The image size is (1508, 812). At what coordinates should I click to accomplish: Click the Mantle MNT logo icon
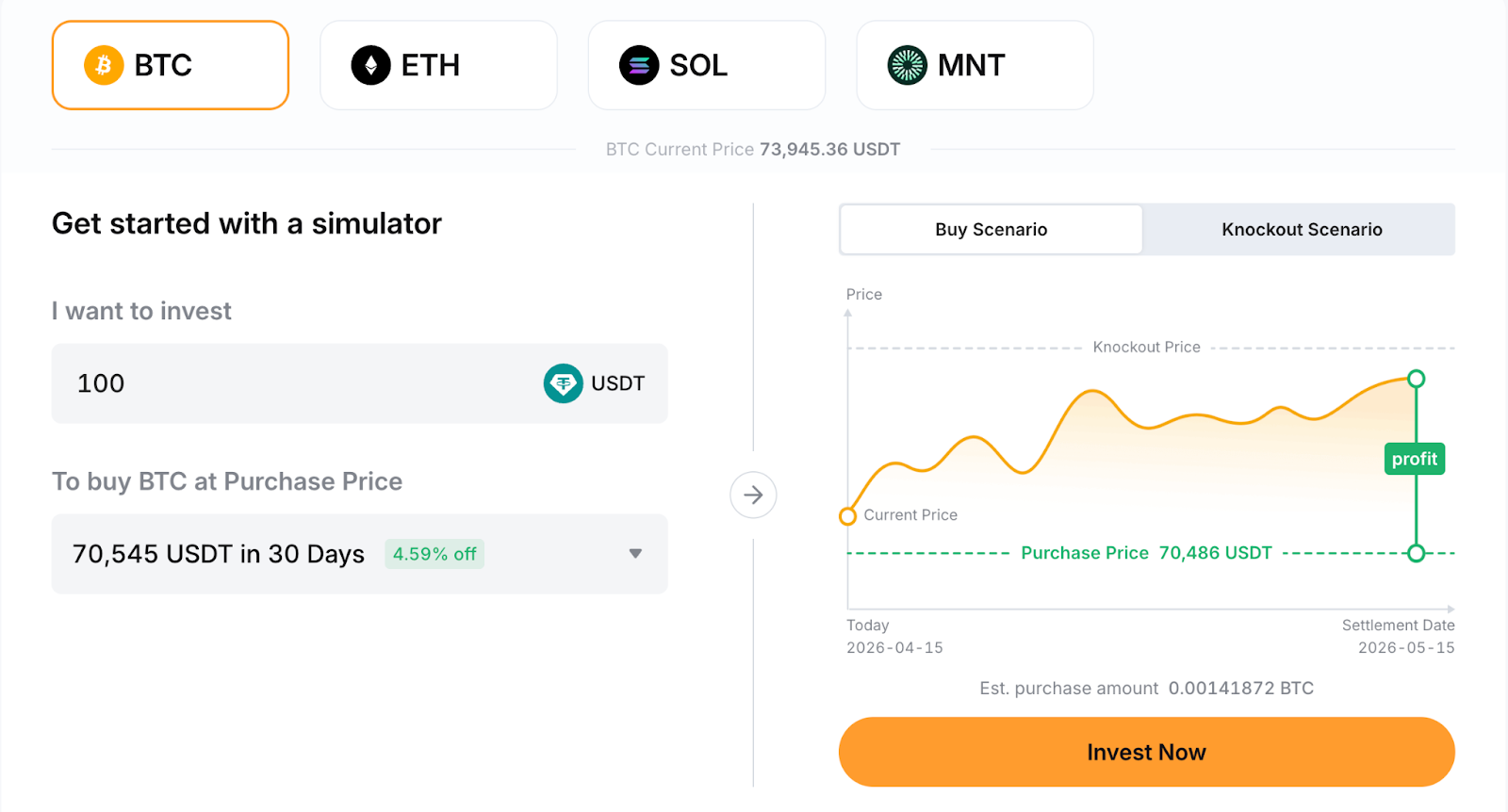tap(908, 65)
